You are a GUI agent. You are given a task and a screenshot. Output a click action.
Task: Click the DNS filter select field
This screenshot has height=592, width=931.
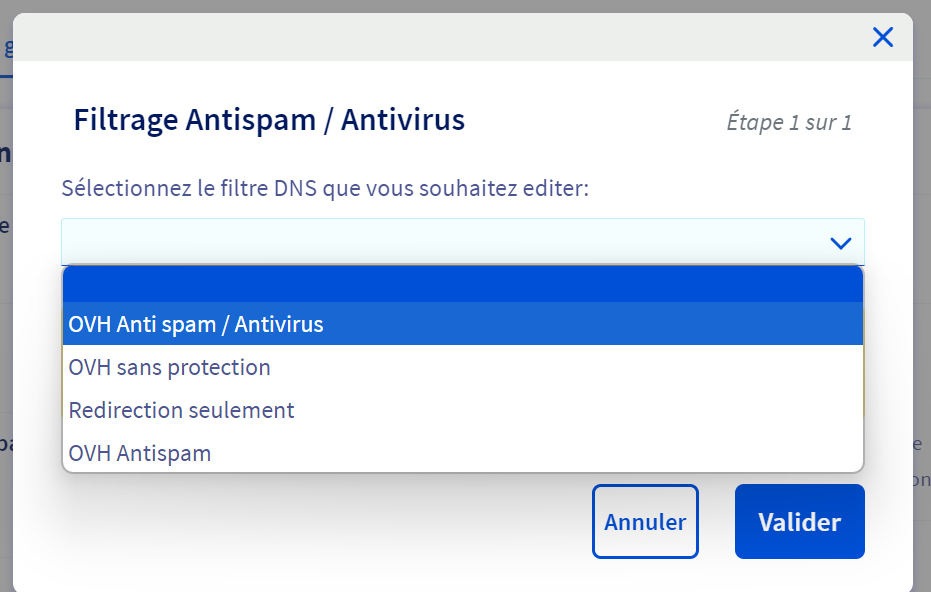tap(440, 242)
